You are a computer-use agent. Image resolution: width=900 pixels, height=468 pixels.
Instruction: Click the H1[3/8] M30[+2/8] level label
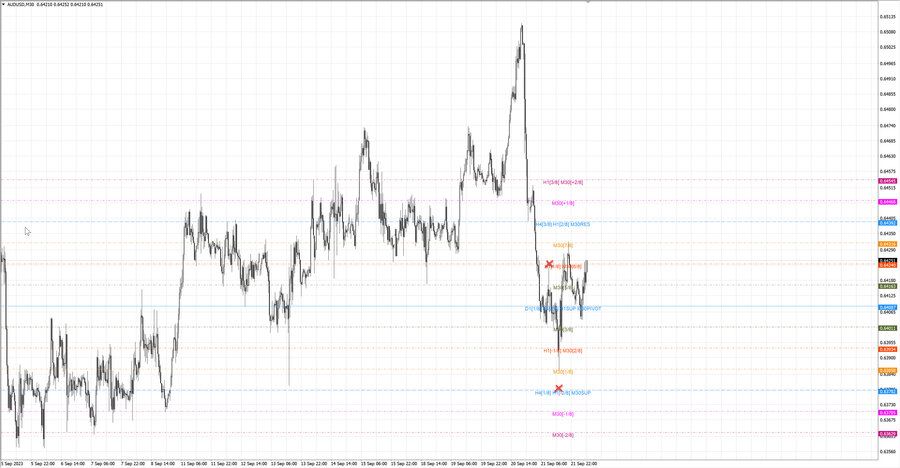pyautogui.click(x=562, y=182)
